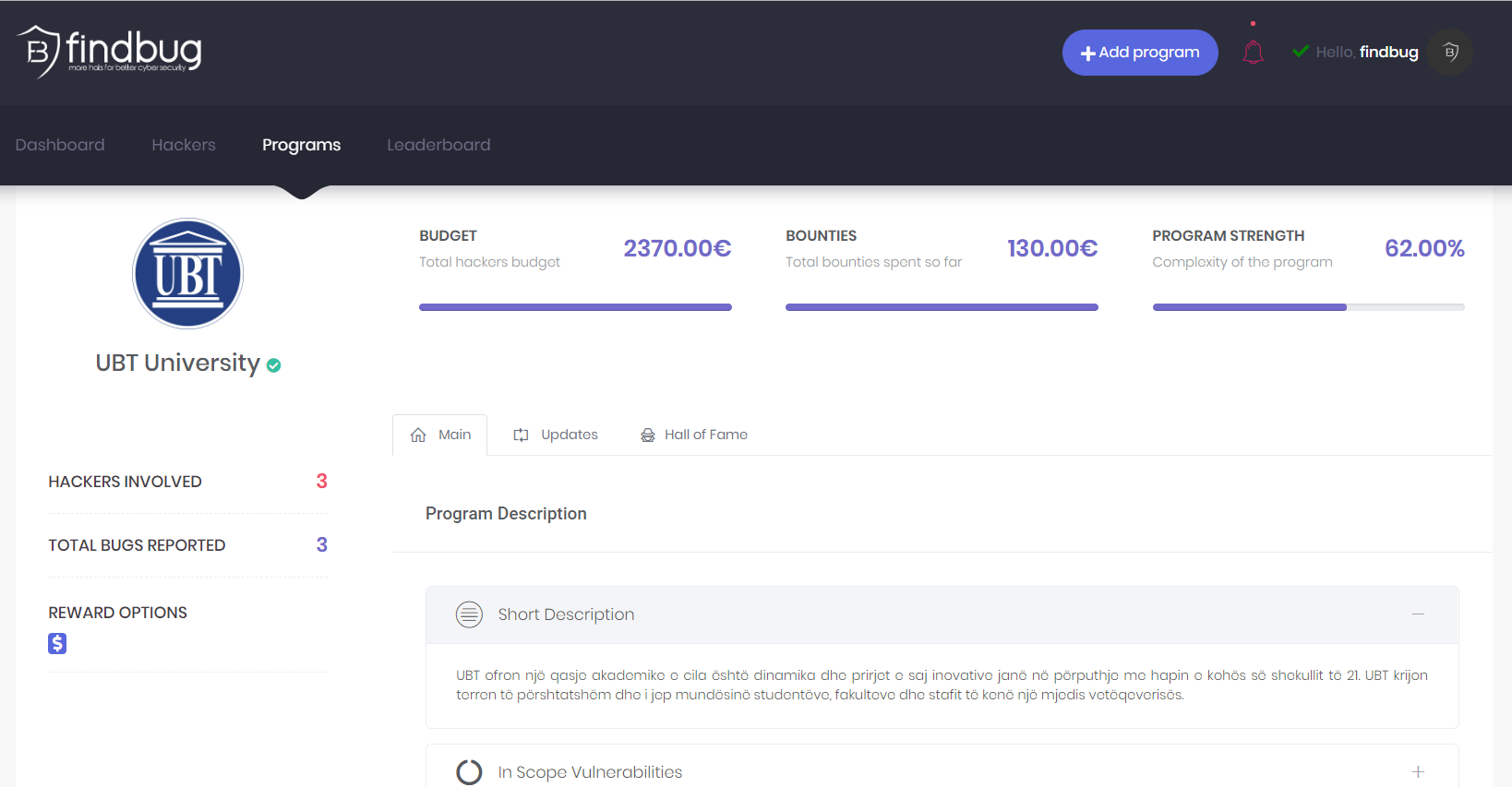Click the Bounties progress bar
This screenshot has height=787, width=1512.
coord(942,307)
